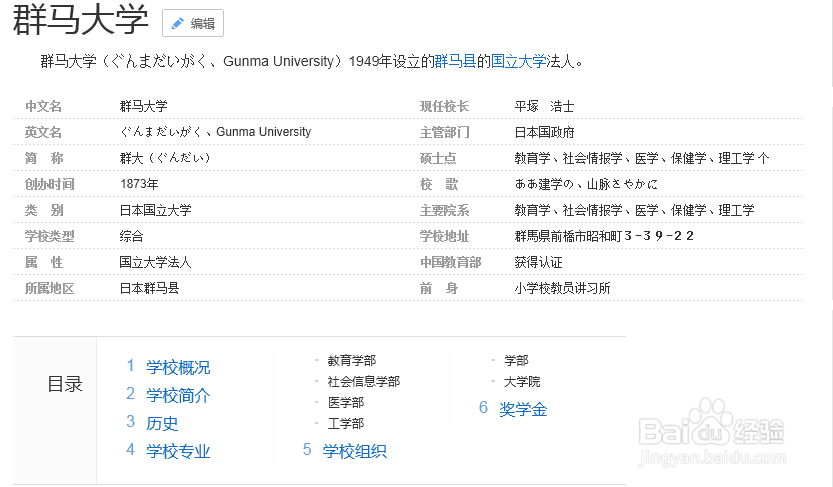Click the 校歌 value text

coord(586,184)
